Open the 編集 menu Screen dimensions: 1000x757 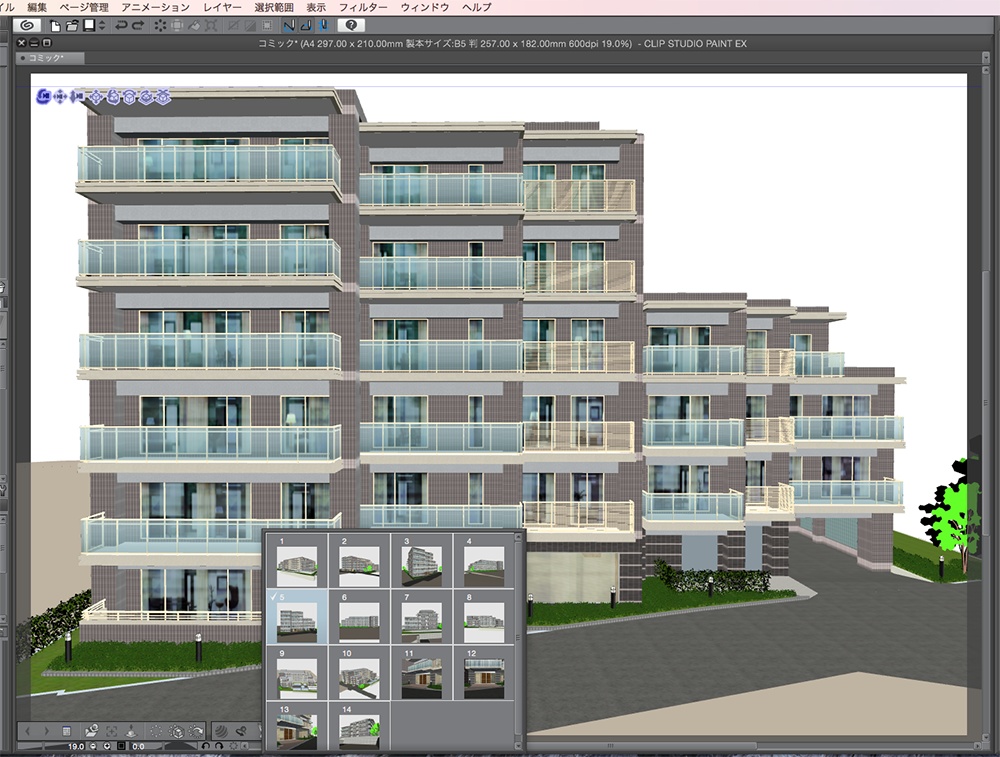37,7
